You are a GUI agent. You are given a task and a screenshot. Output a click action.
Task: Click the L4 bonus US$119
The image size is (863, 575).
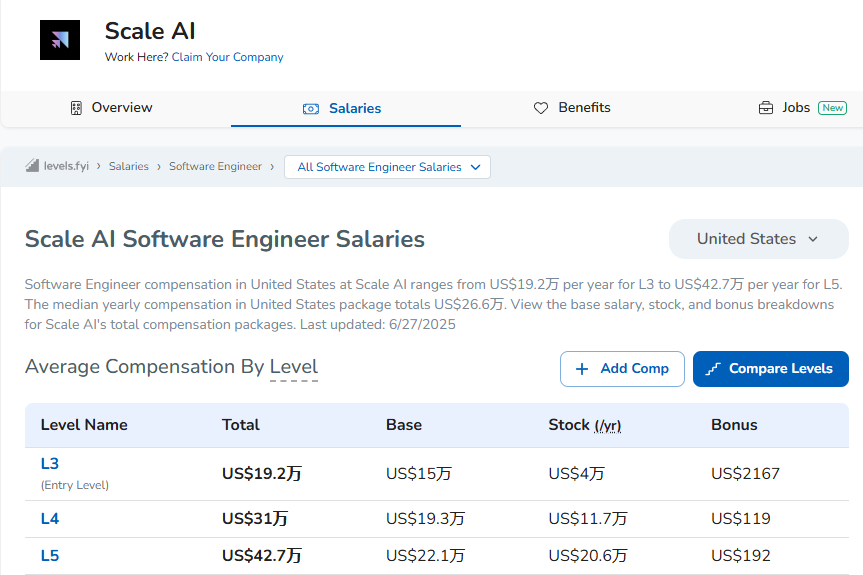741,519
